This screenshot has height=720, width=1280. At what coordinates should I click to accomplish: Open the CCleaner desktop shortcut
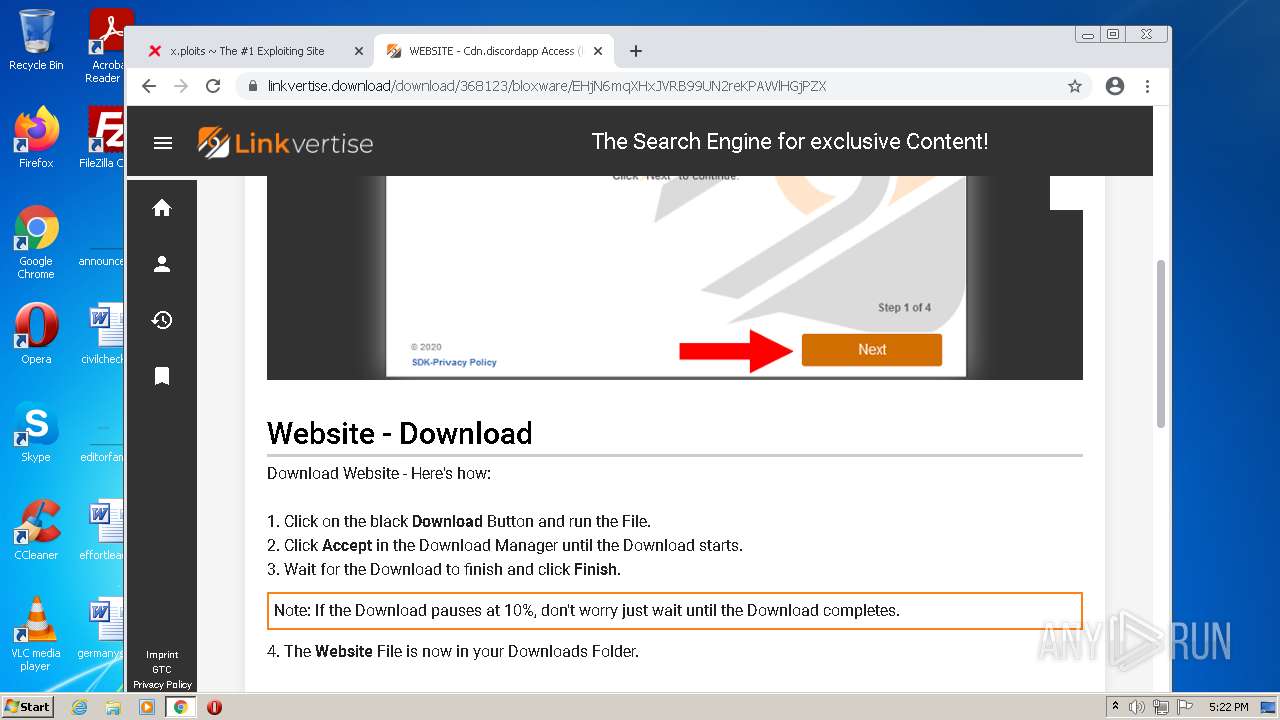point(36,529)
